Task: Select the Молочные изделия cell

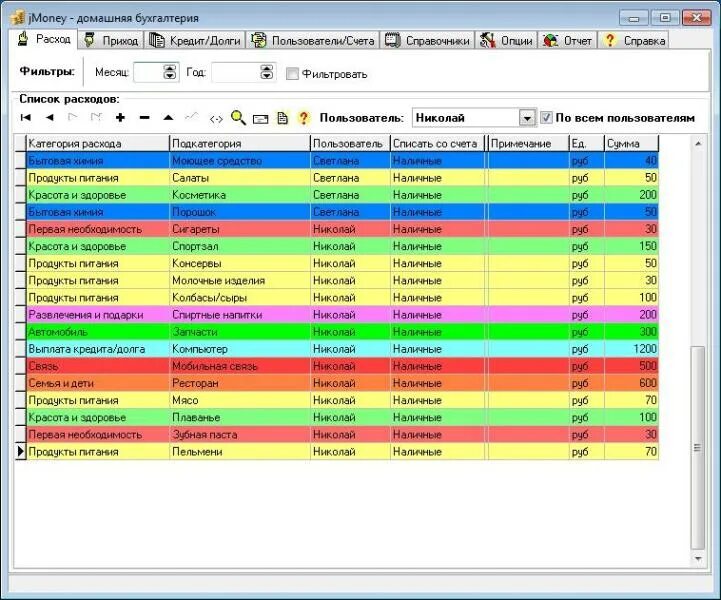Action: click(x=240, y=280)
